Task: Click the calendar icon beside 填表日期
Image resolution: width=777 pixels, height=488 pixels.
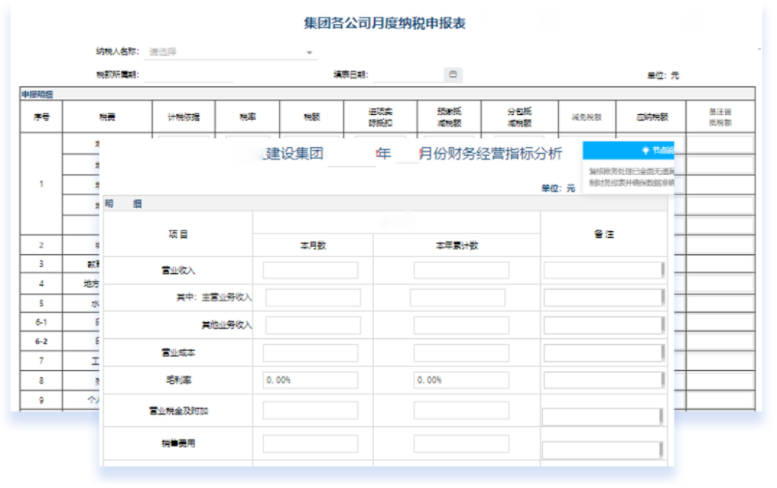Action: click(452, 74)
